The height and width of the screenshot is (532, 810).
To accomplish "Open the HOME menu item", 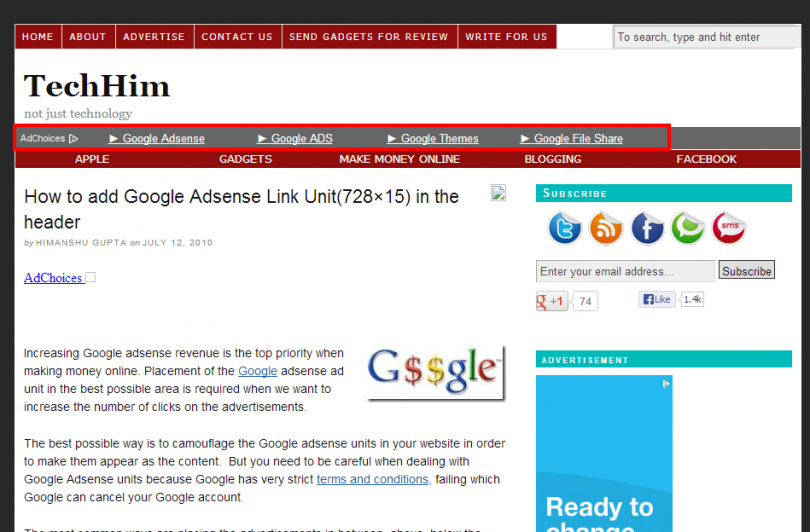I will 38,37.
